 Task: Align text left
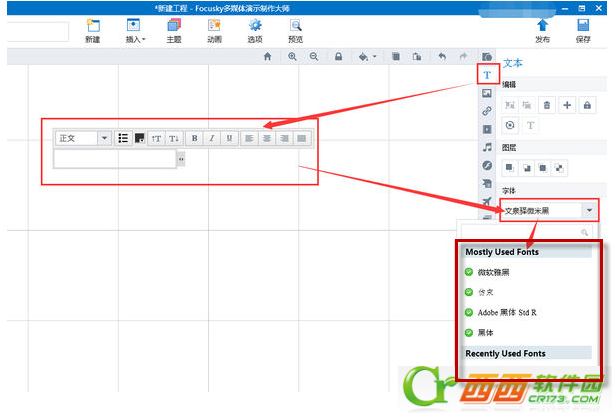coord(249,139)
